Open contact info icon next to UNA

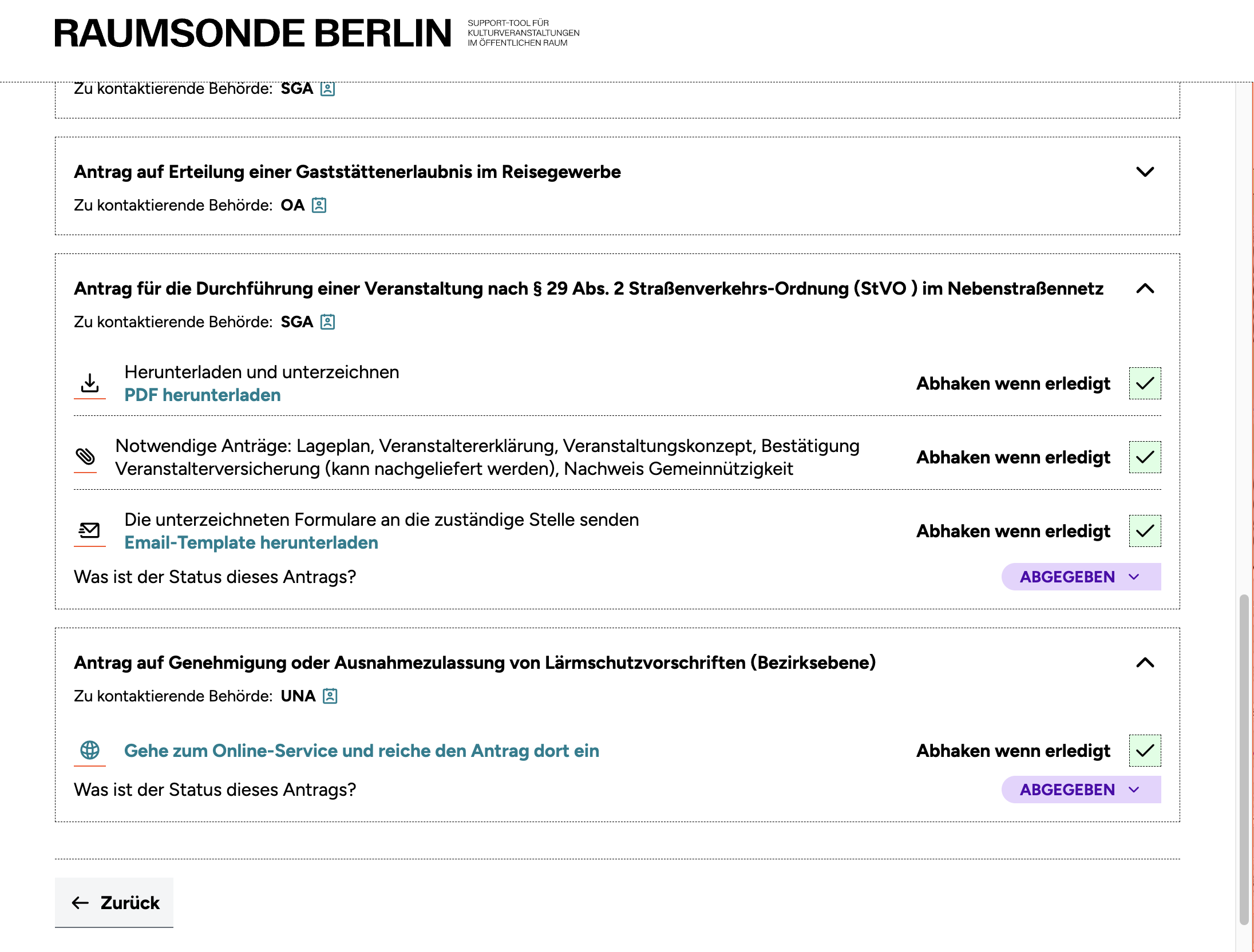330,696
